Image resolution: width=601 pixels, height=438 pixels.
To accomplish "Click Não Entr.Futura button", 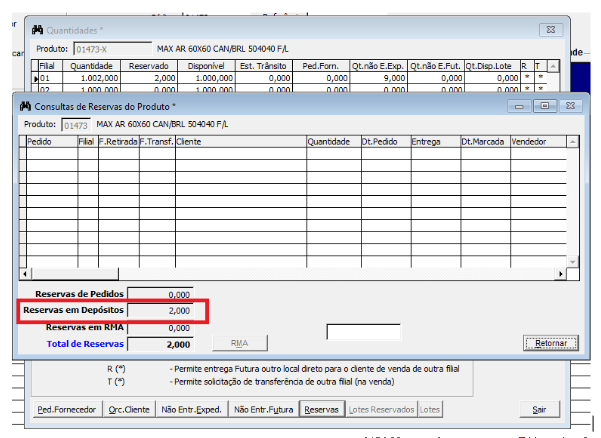I will (x=263, y=410).
